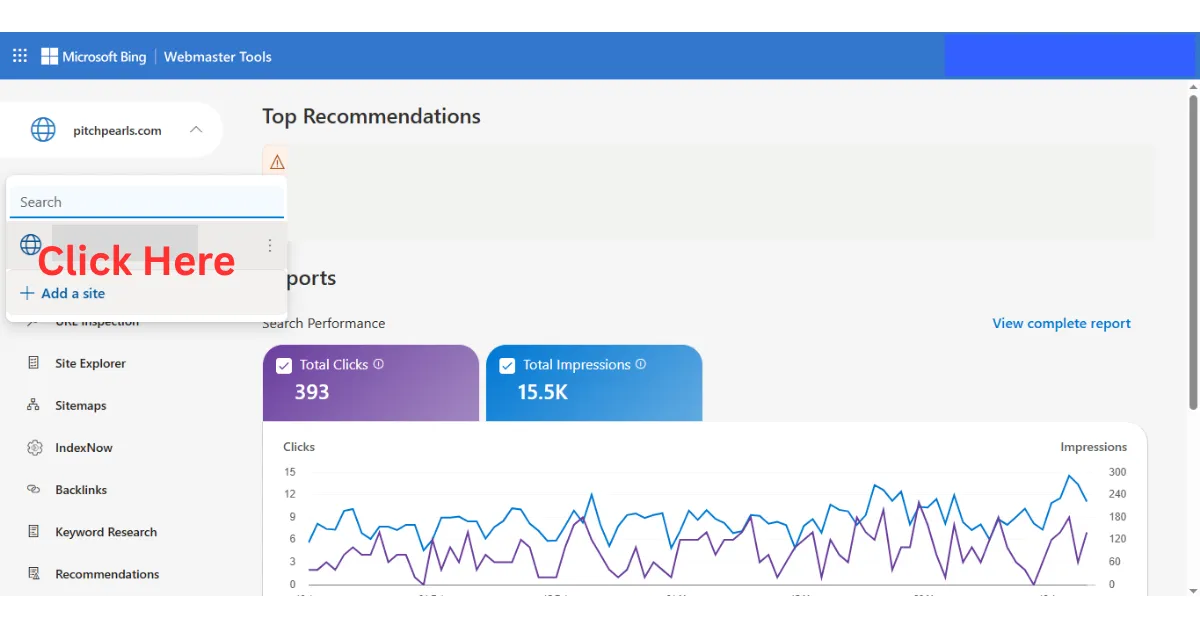Click Add a site link
The image size is (1200, 628).
tap(73, 293)
